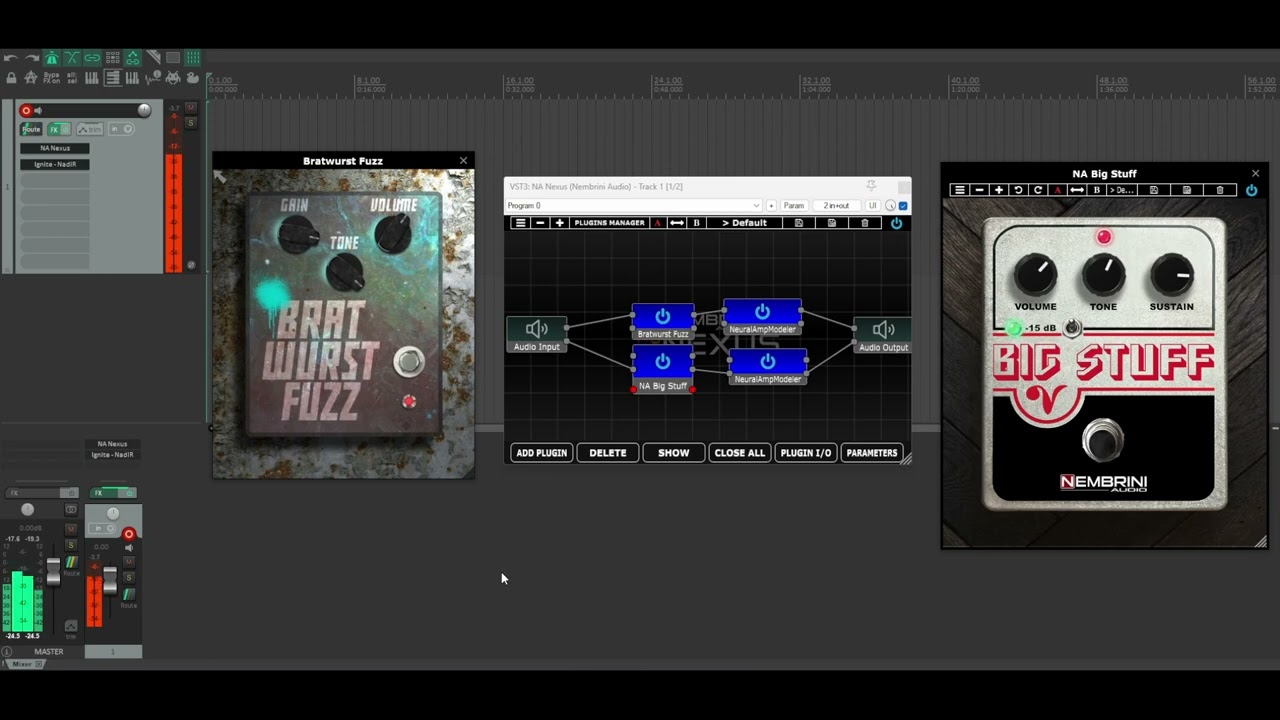Select state A in NA Nexus toolbar
The height and width of the screenshot is (720, 1280).
[658, 223]
